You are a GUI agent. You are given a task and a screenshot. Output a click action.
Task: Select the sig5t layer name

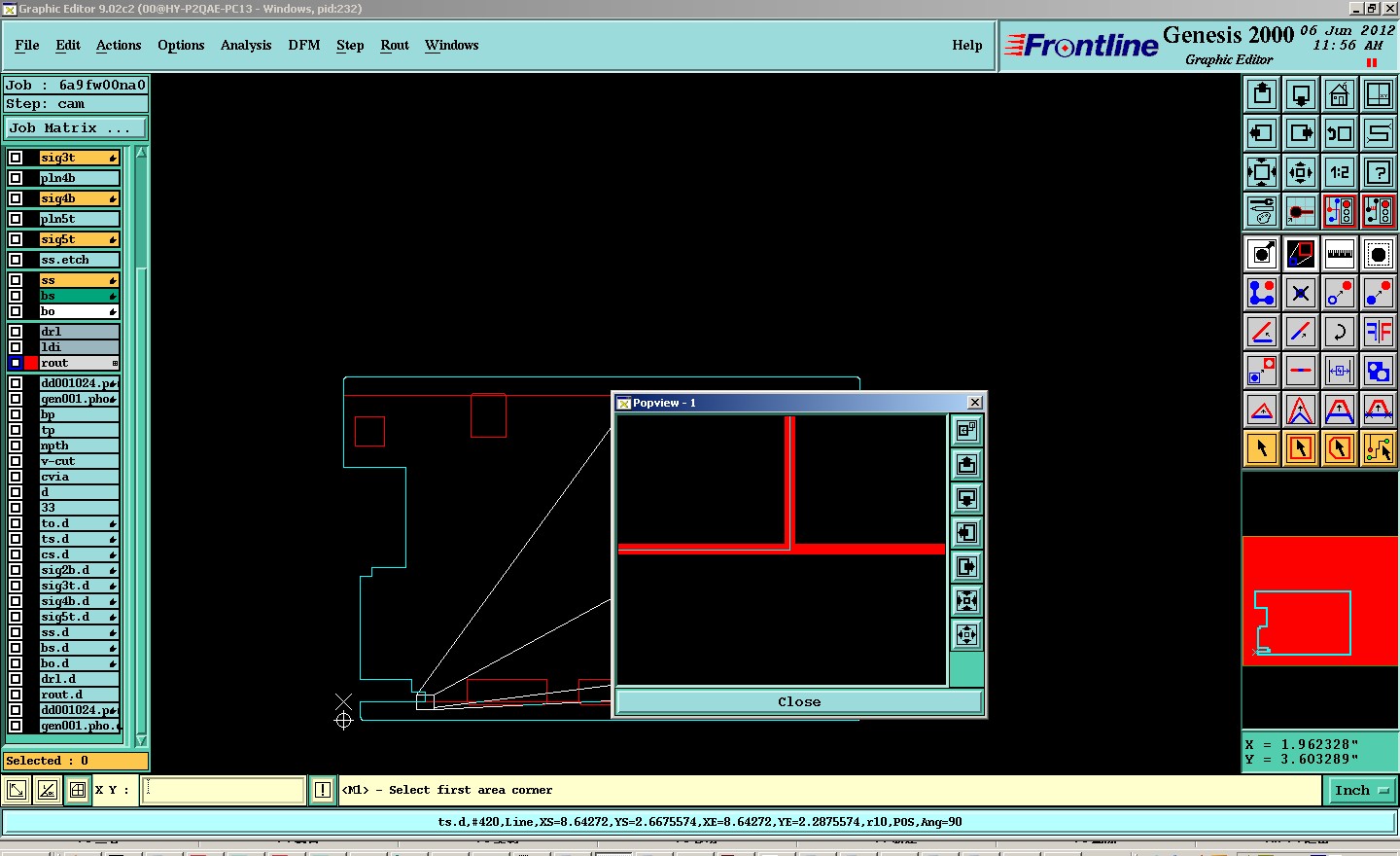79,239
